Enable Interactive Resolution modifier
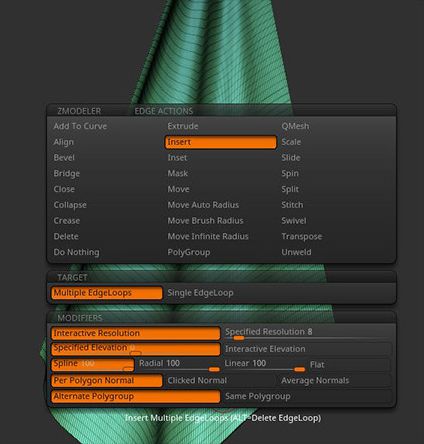424x444 pixels. [136, 333]
